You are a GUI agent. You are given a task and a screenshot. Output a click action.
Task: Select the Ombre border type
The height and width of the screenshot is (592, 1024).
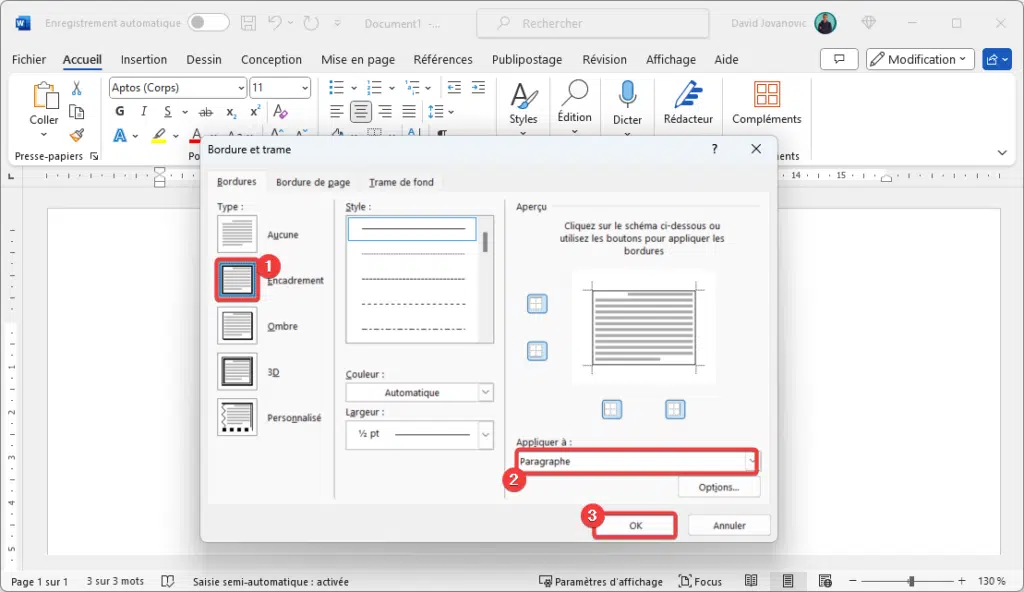[x=236, y=325]
